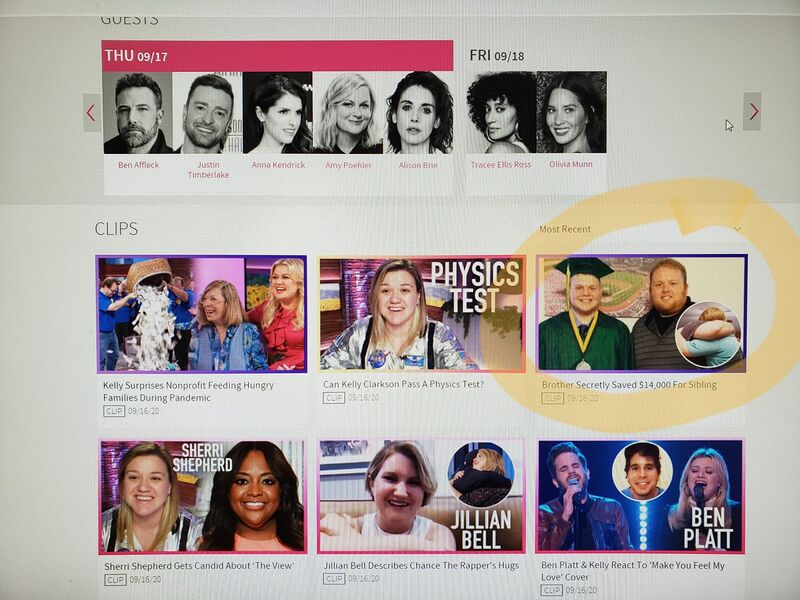Open the Jillian Bell Describes Chance clip title
Viewport: 800px width, 600px height.
point(421,565)
